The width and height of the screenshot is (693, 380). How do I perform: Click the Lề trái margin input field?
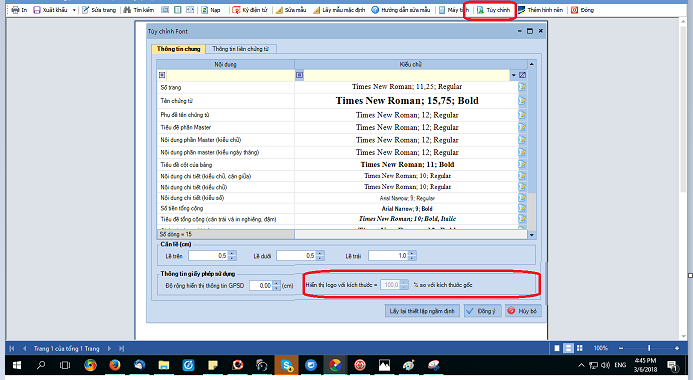pos(388,256)
